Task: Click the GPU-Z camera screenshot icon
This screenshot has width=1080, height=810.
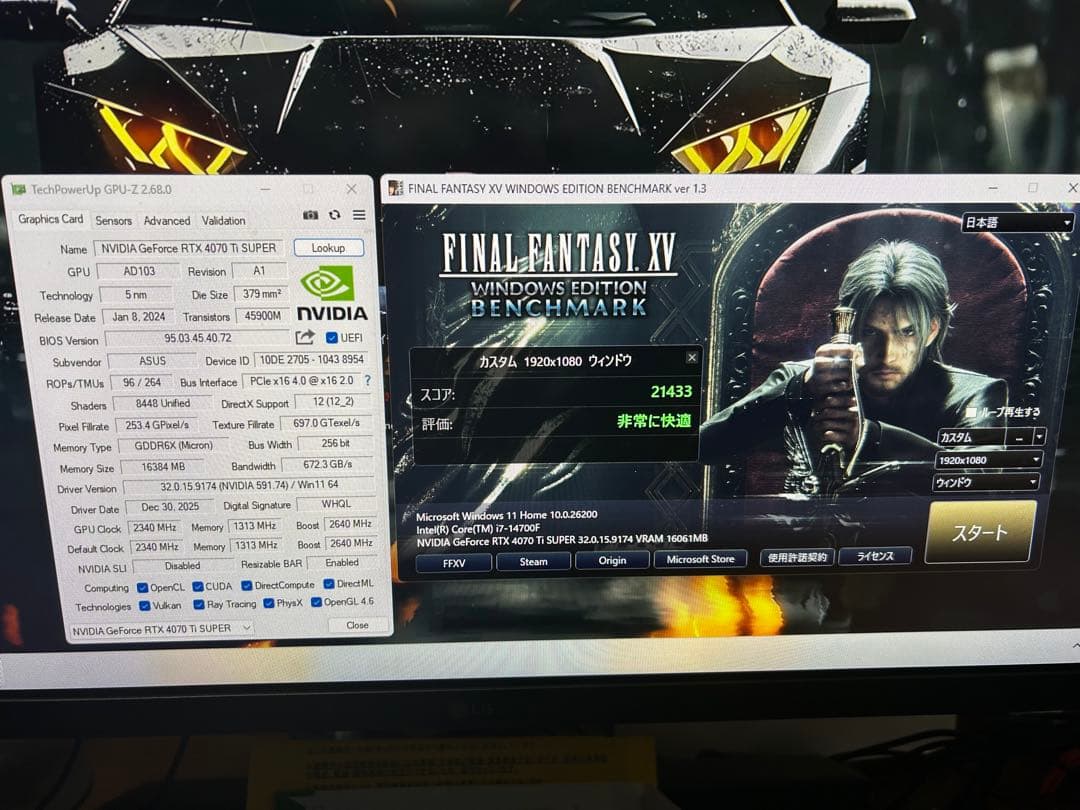Action: click(x=310, y=214)
